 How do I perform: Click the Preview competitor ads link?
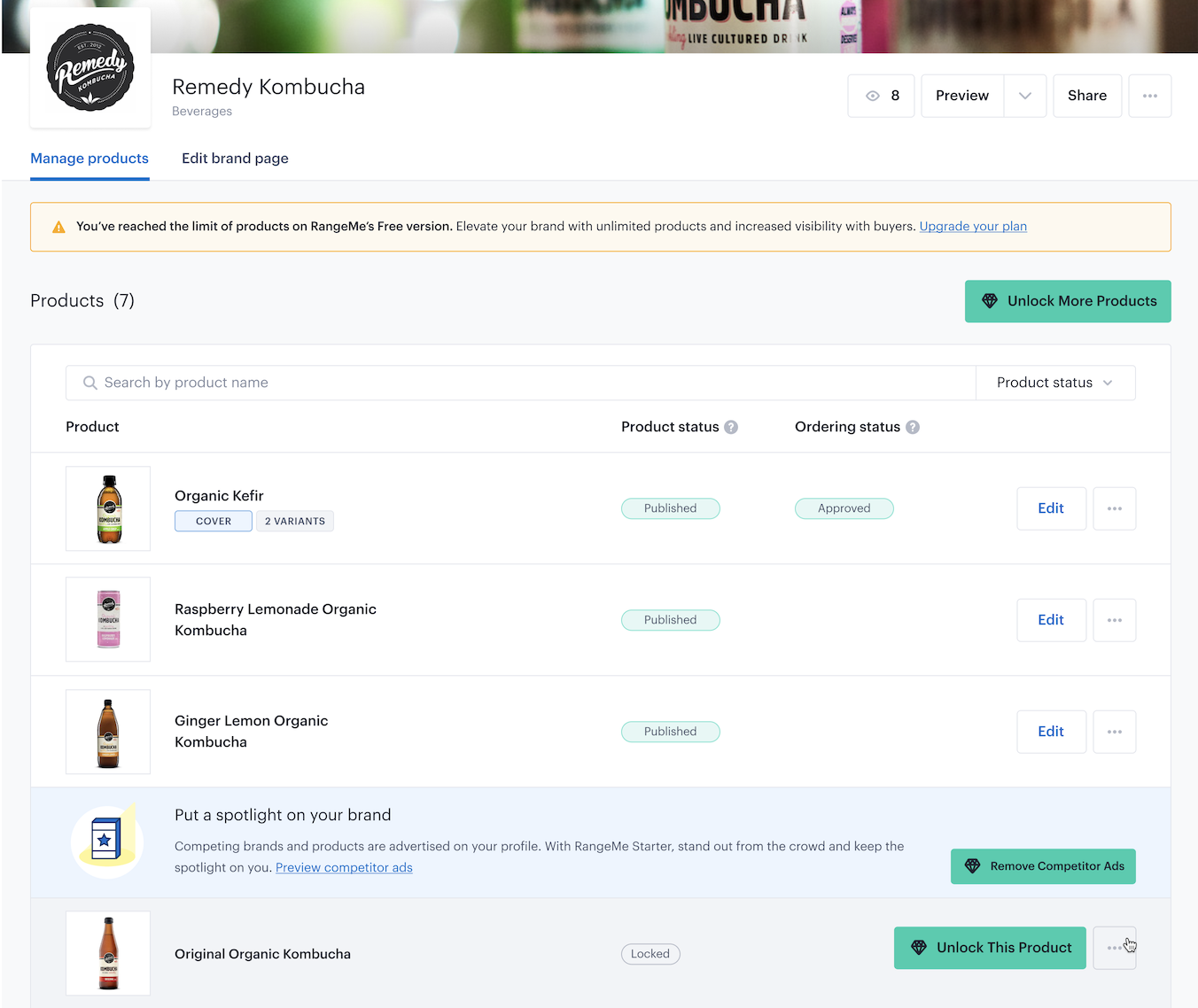[344, 868]
